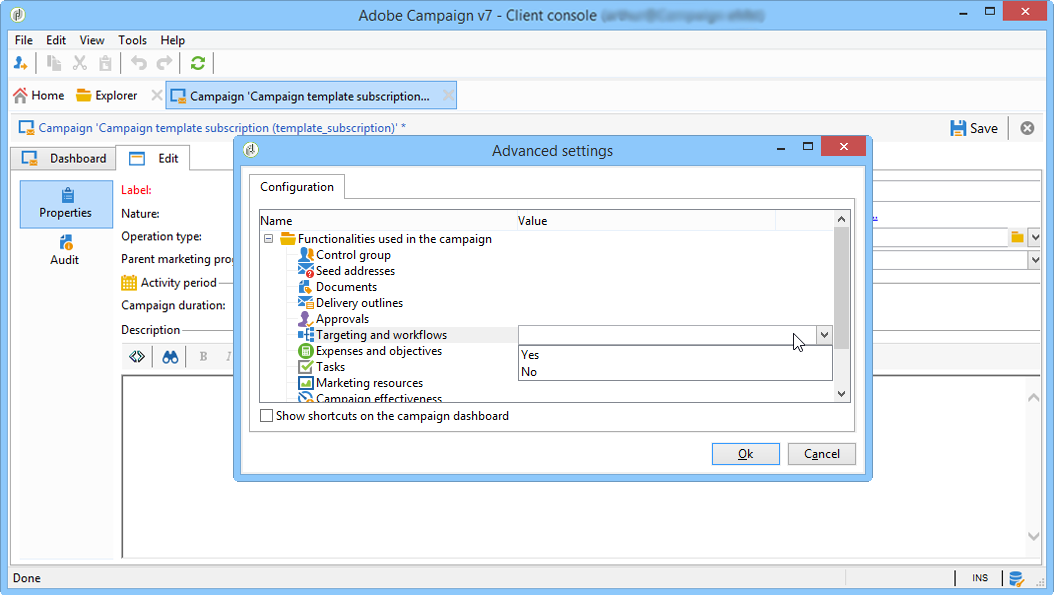Click the Ok button
The width and height of the screenshot is (1054, 595).
click(x=745, y=454)
